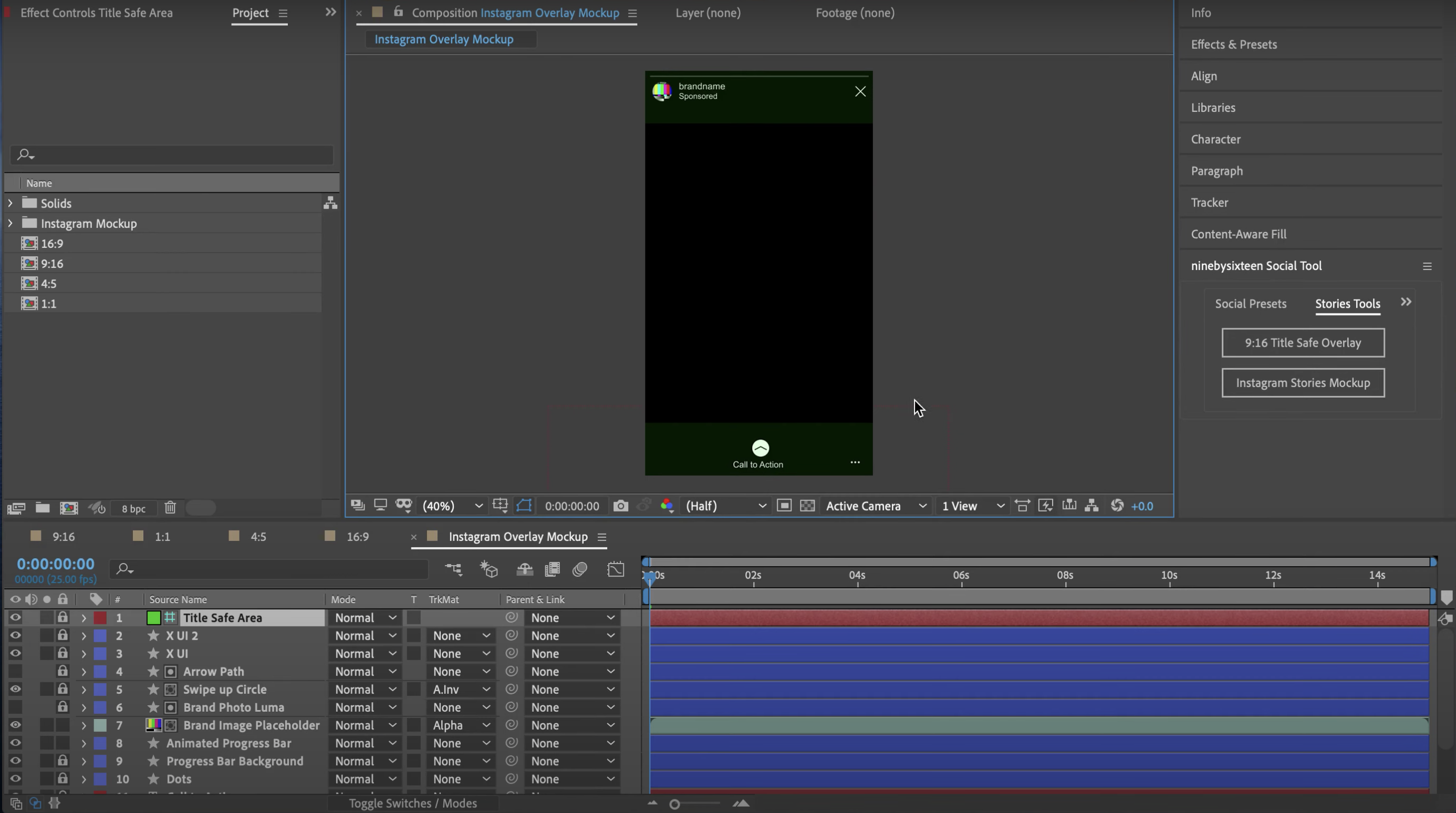Show the Arrow Path layer
Image resolution: width=1456 pixels, height=813 pixels.
(15, 671)
